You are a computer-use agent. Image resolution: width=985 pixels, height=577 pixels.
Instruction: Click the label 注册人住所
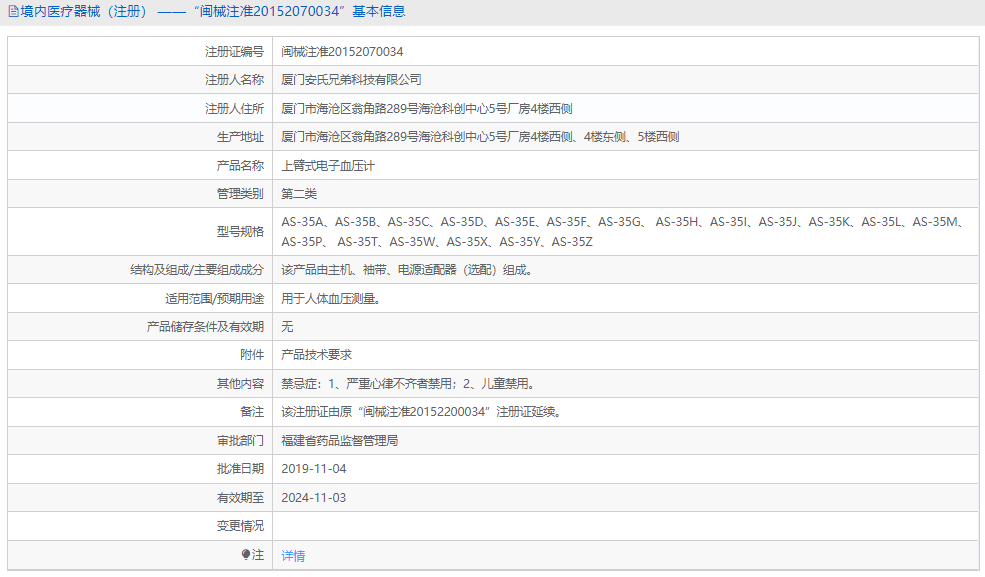click(234, 109)
